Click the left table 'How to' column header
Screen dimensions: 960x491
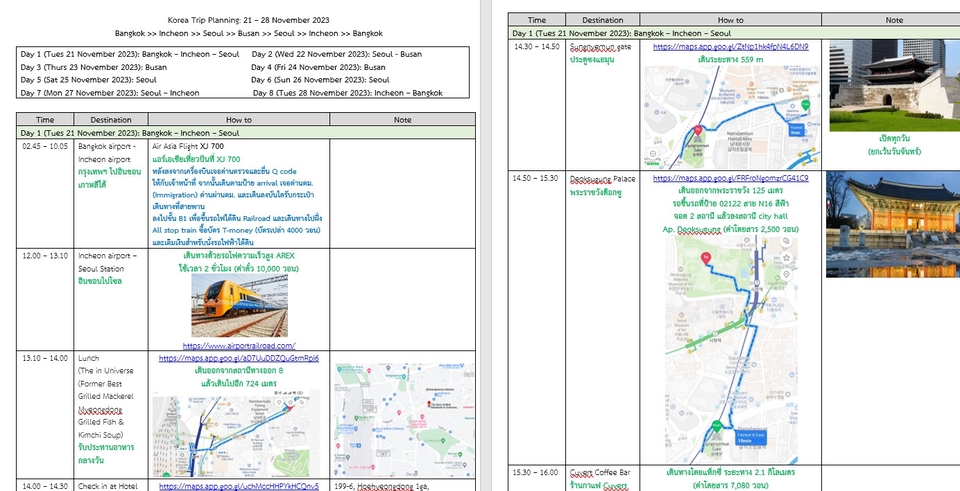239,120
